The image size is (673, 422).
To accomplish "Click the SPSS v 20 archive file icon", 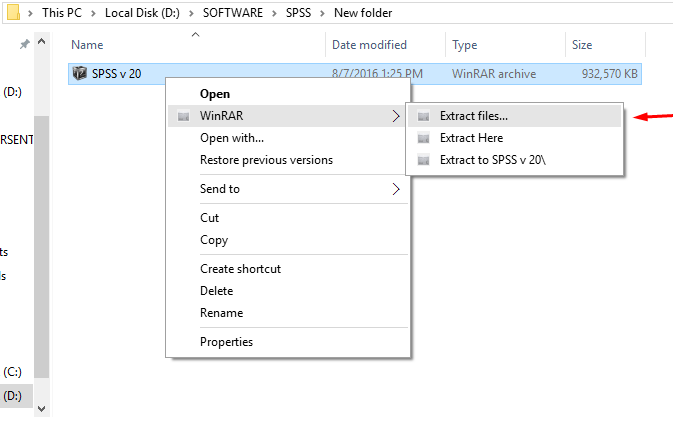I will (80, 73).
